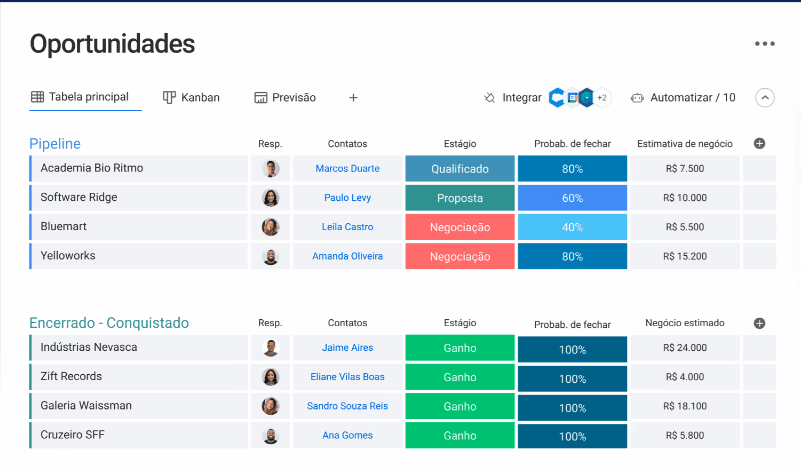Click responsible avatar for Academia Bio Ritmo

270,169
